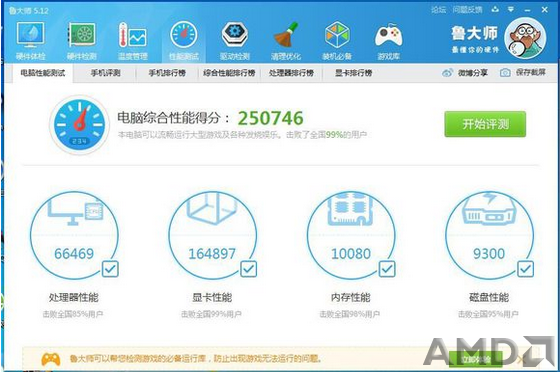
Task: Toggle the 磁盘性能 checkbox
Action: [x=525, y=269]
